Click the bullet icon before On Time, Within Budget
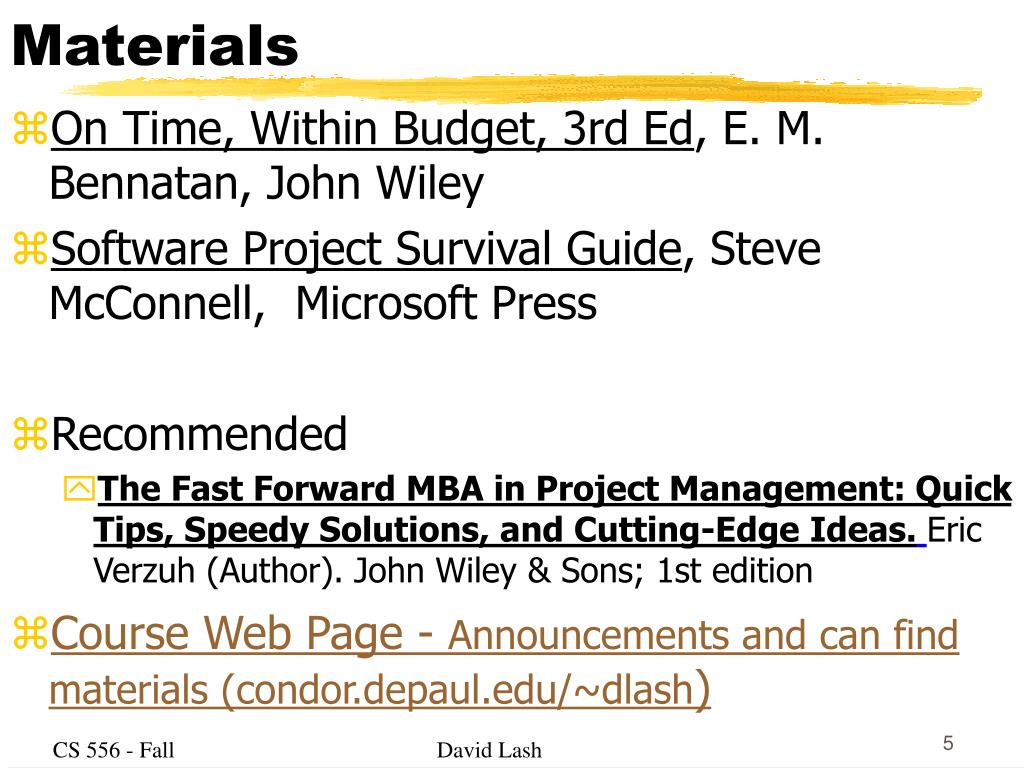Image resolution: width=1024 pixels, height=768 pixels. pyautogui.click(x=30, y=128)
